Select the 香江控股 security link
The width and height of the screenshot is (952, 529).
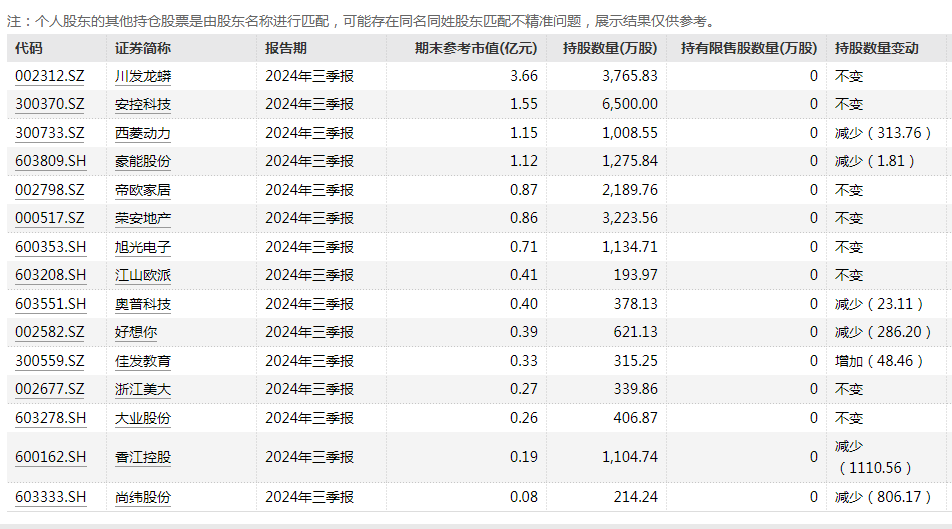click(x=143, y=457)
